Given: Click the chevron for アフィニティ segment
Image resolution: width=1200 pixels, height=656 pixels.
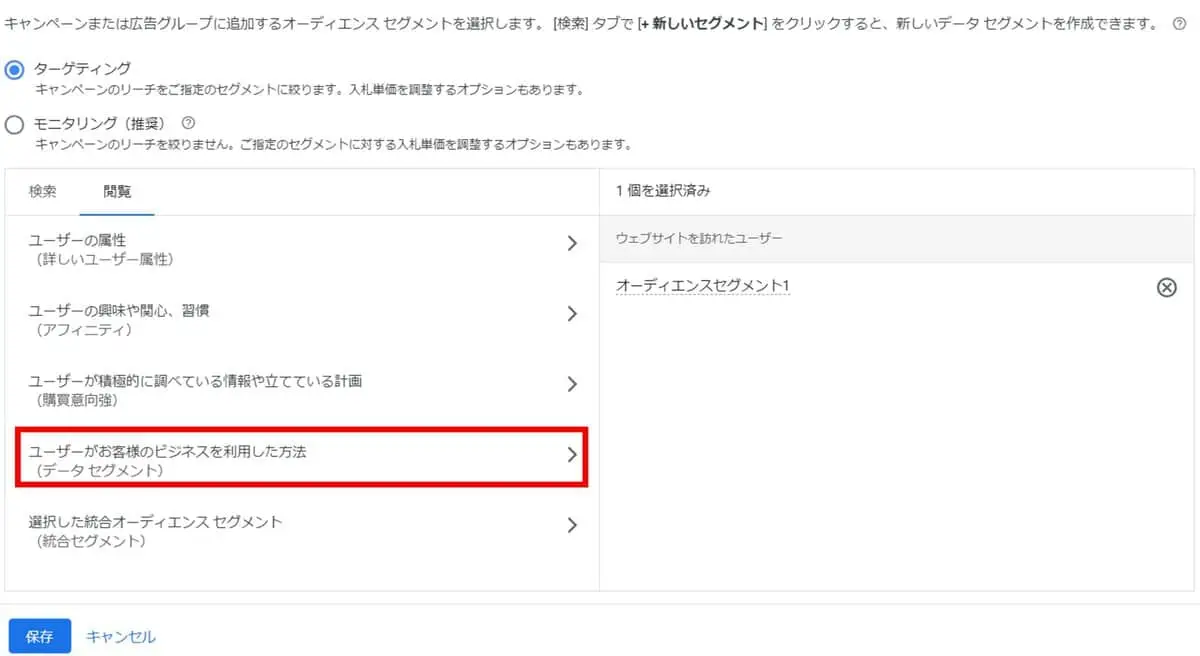Looking at the screenshot, I should [572, 313].
